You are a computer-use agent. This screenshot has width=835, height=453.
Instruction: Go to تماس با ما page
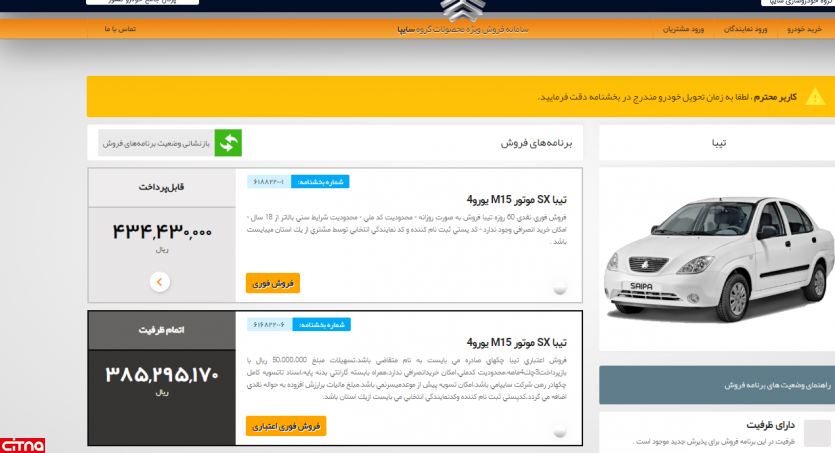point(119,29)
